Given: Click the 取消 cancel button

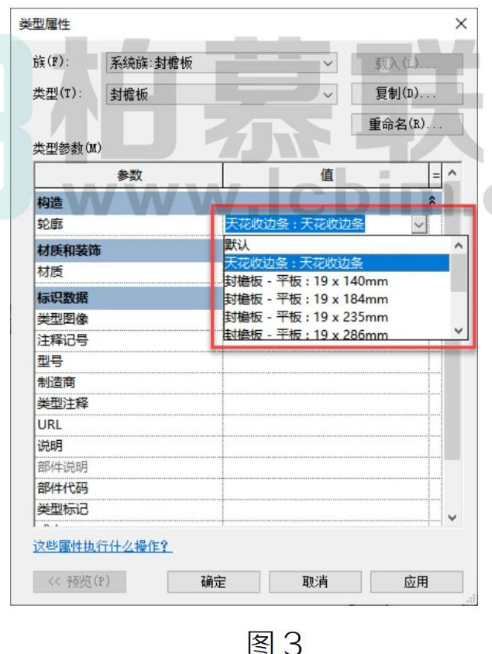Looking at the screenshot, I should [x=315, y=582].
